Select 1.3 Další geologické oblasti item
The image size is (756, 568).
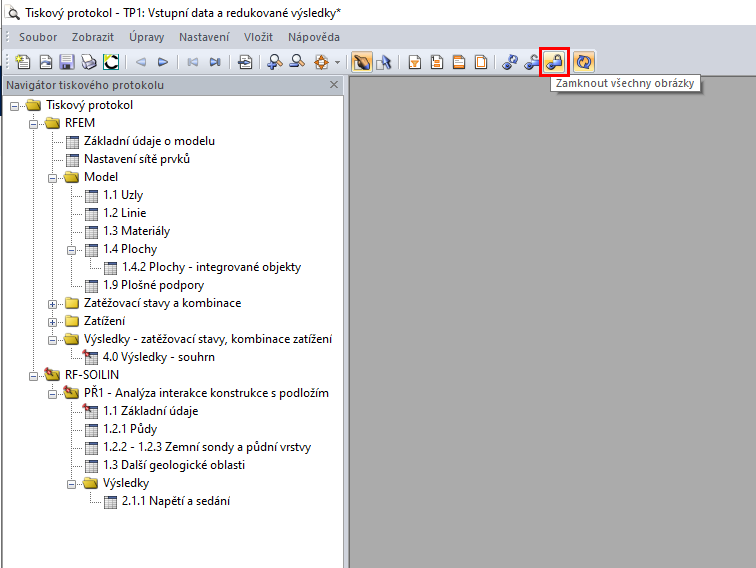coord(174,465)
